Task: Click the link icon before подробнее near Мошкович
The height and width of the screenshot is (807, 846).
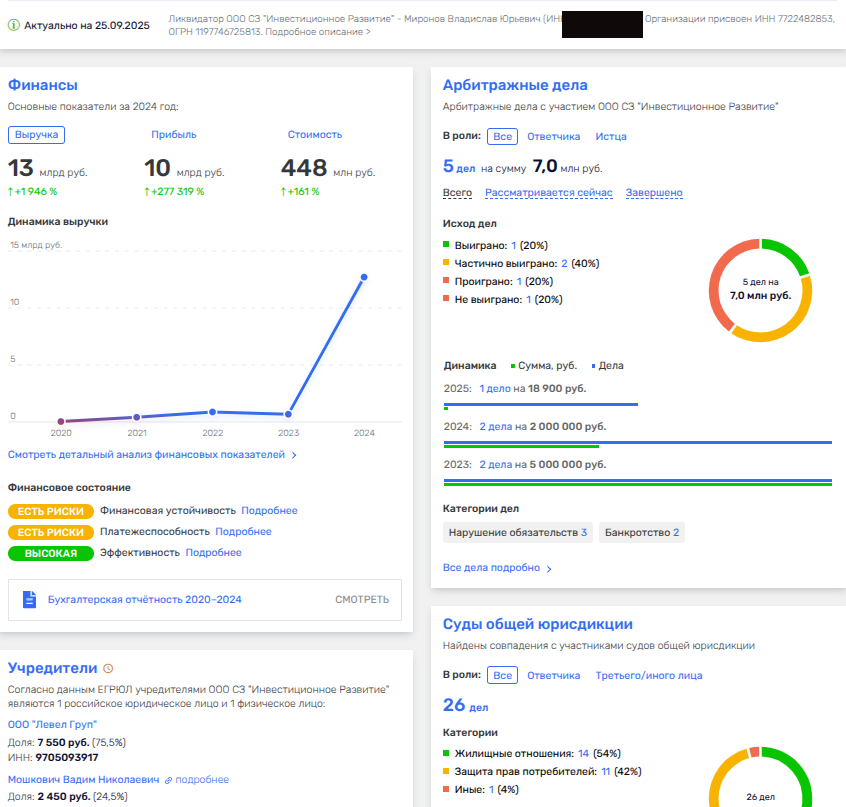Action: [x=169, y=780]
